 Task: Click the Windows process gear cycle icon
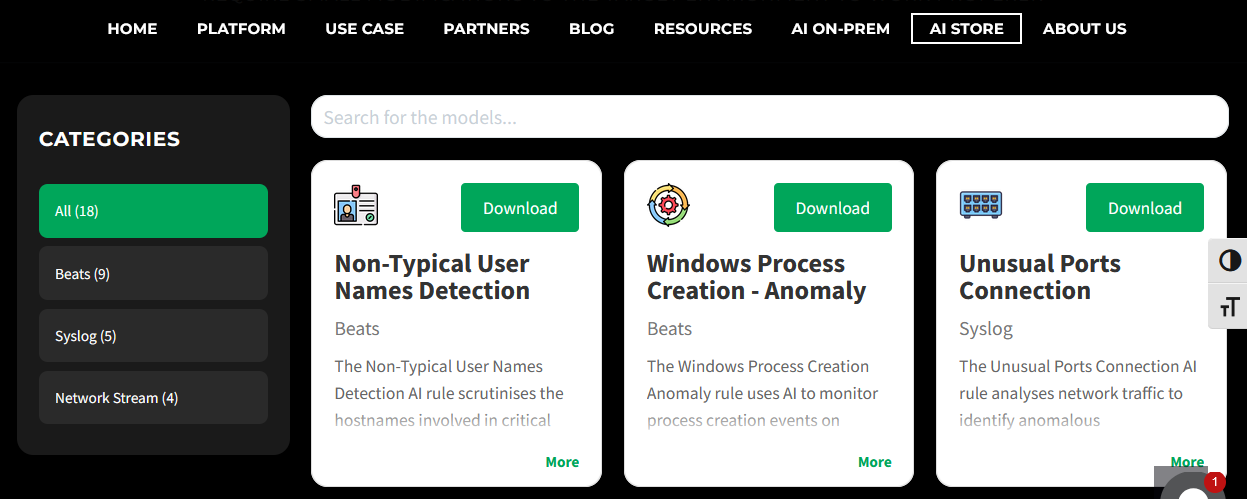[x=668, y=205]
